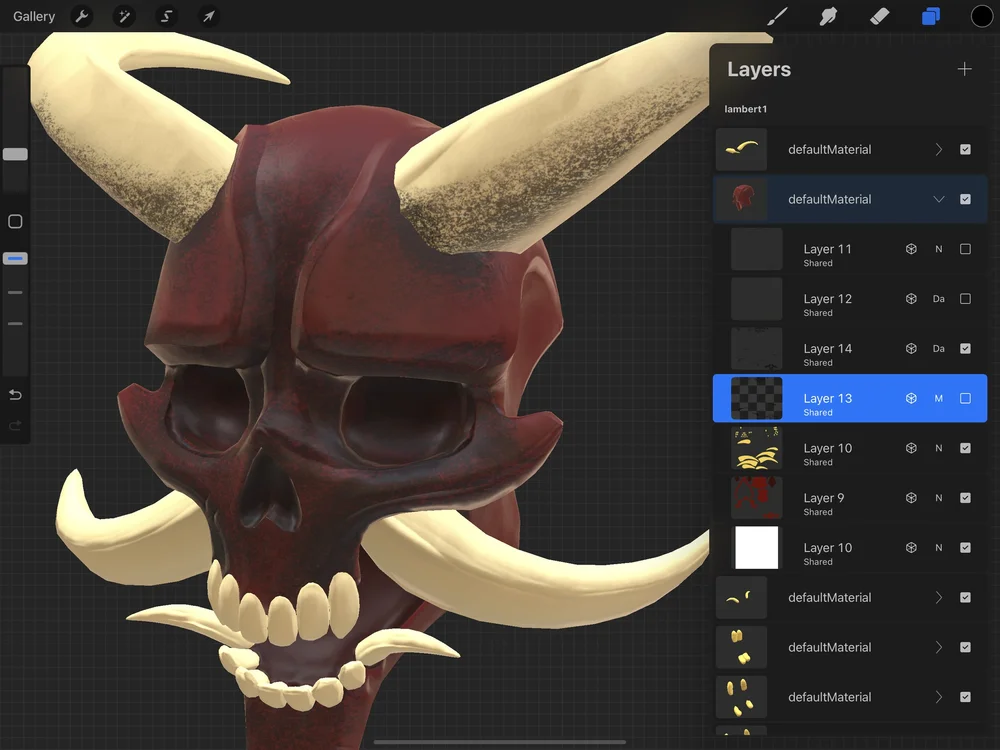Tap the cube icon on Layer 9
The height and width of the screenshot is (750, 1000).
(911, 497)
